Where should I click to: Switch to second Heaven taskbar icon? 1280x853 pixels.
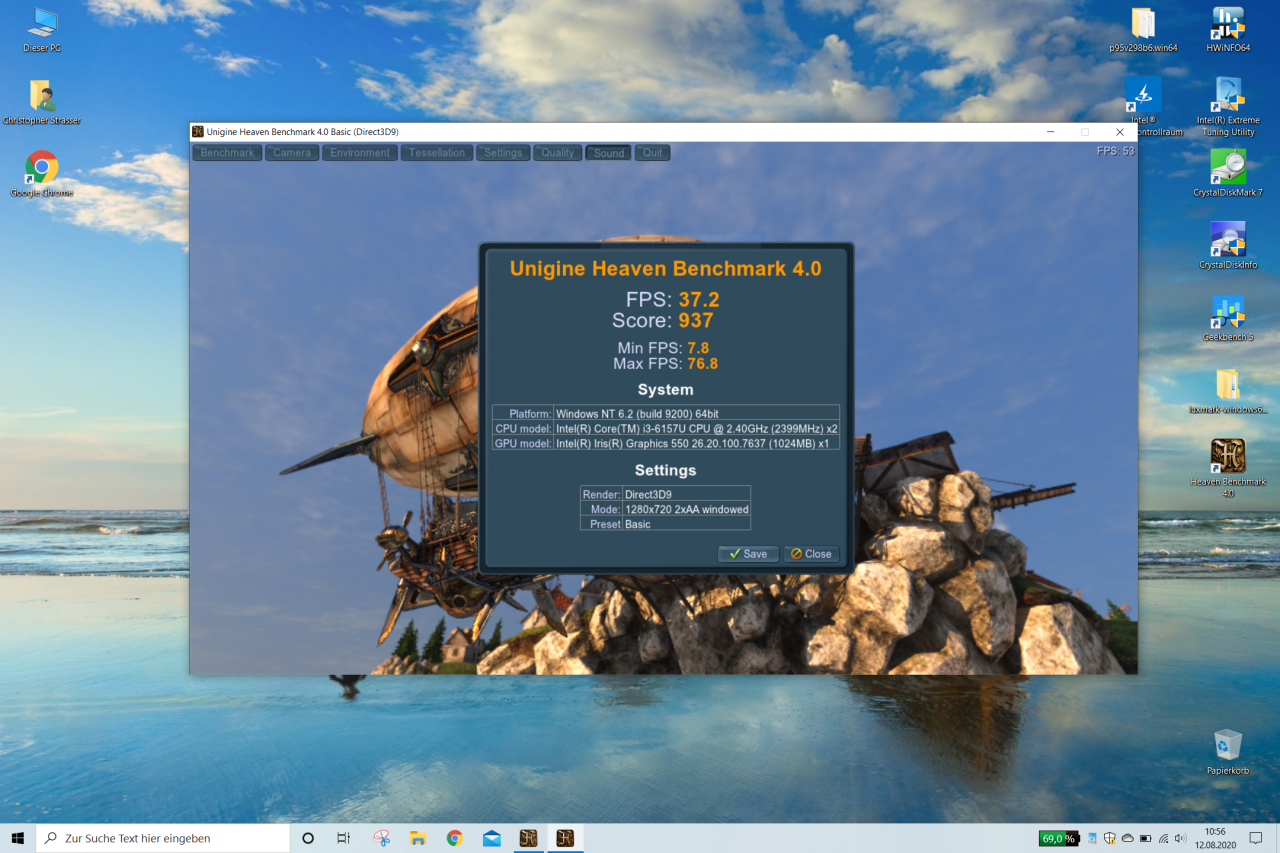coord(565,838)
